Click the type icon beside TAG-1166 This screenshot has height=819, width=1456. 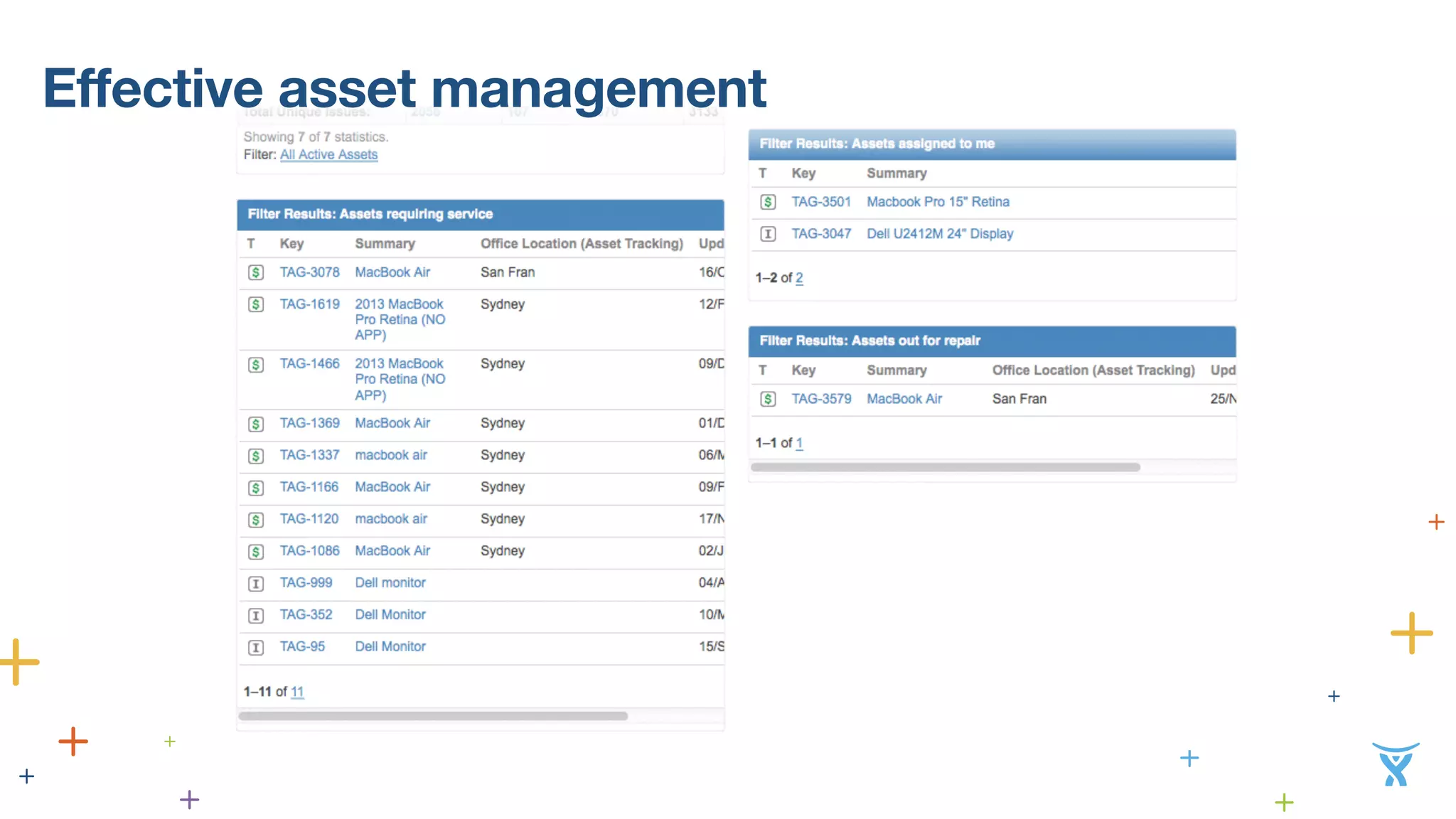point(256,488)
